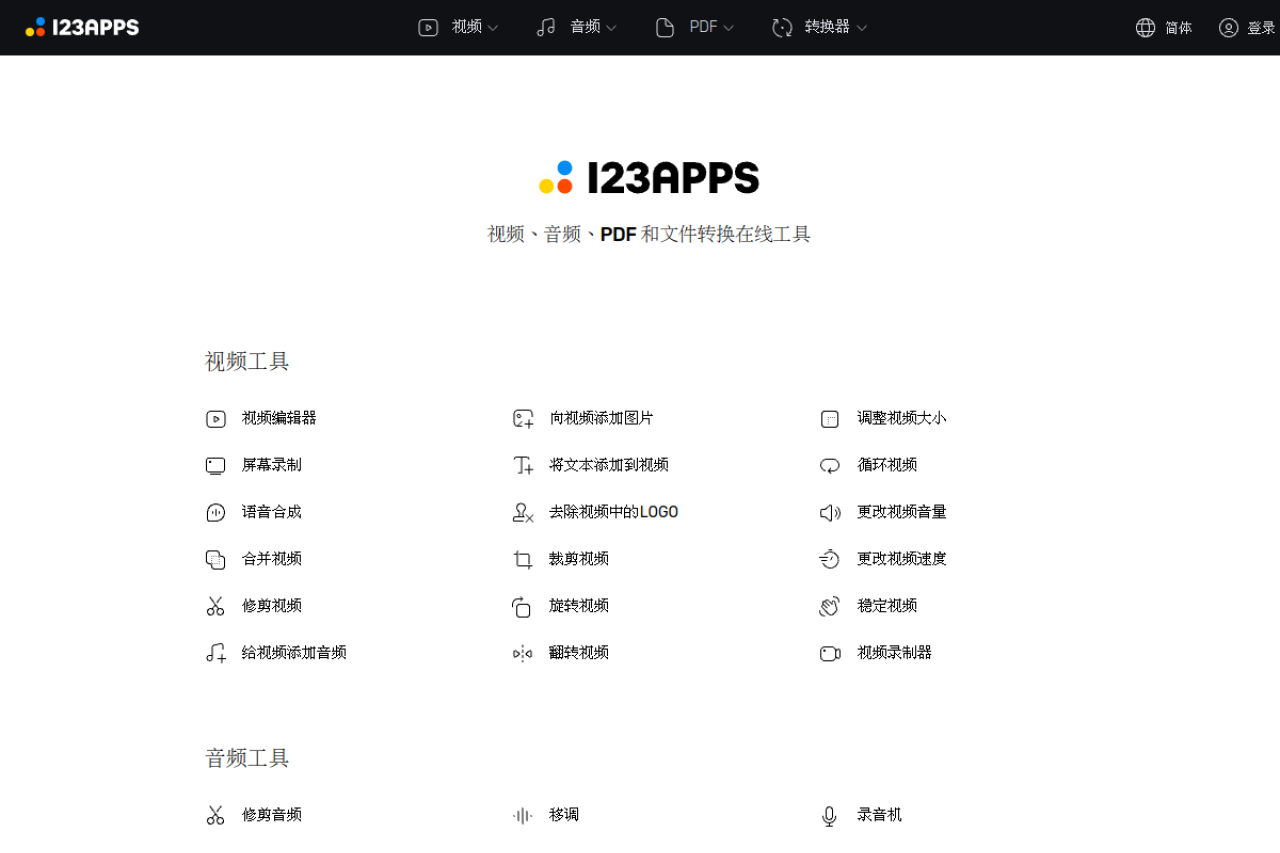Open the 更改视频音量 link

click(902, 512)
